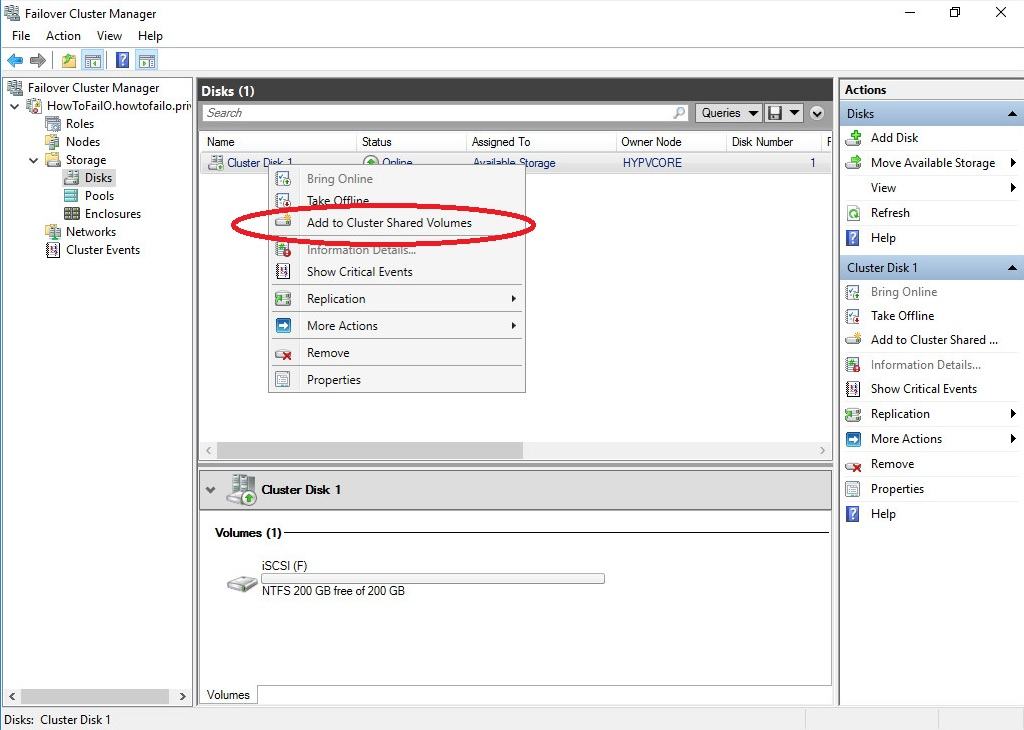Click the Refresh icon in Actions pane

pyautogui.click(x=854, y=213)
